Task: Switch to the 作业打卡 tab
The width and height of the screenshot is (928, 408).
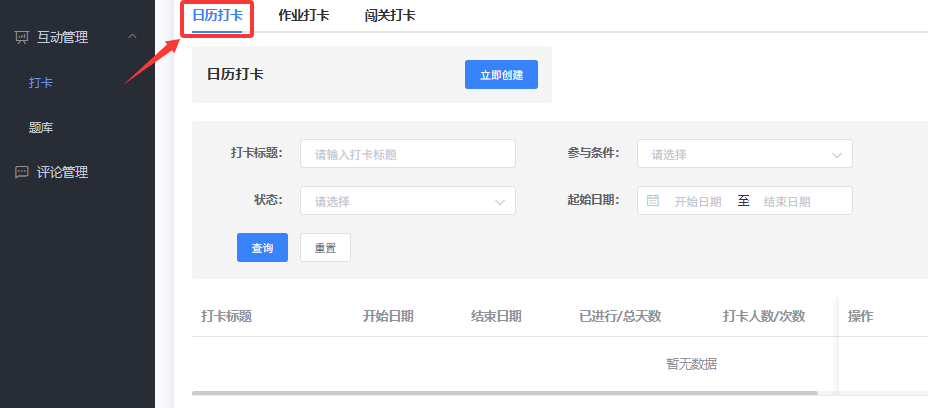Action: pyautogui.click(x=303, y=15)
